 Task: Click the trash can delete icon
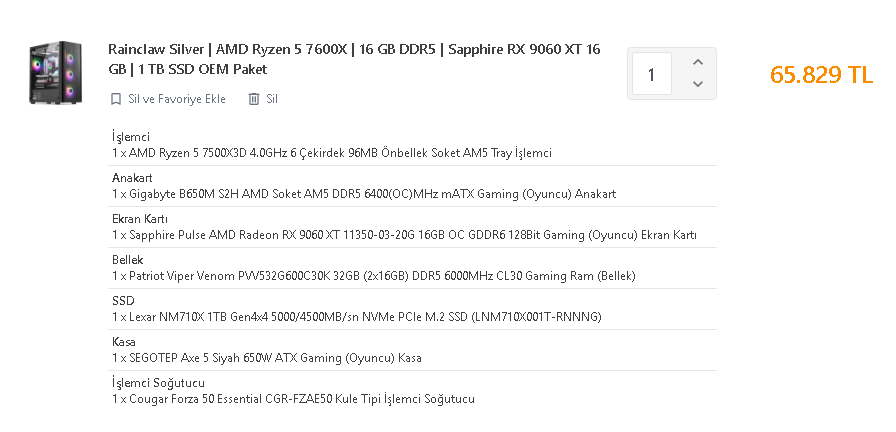tap(254, 99)
